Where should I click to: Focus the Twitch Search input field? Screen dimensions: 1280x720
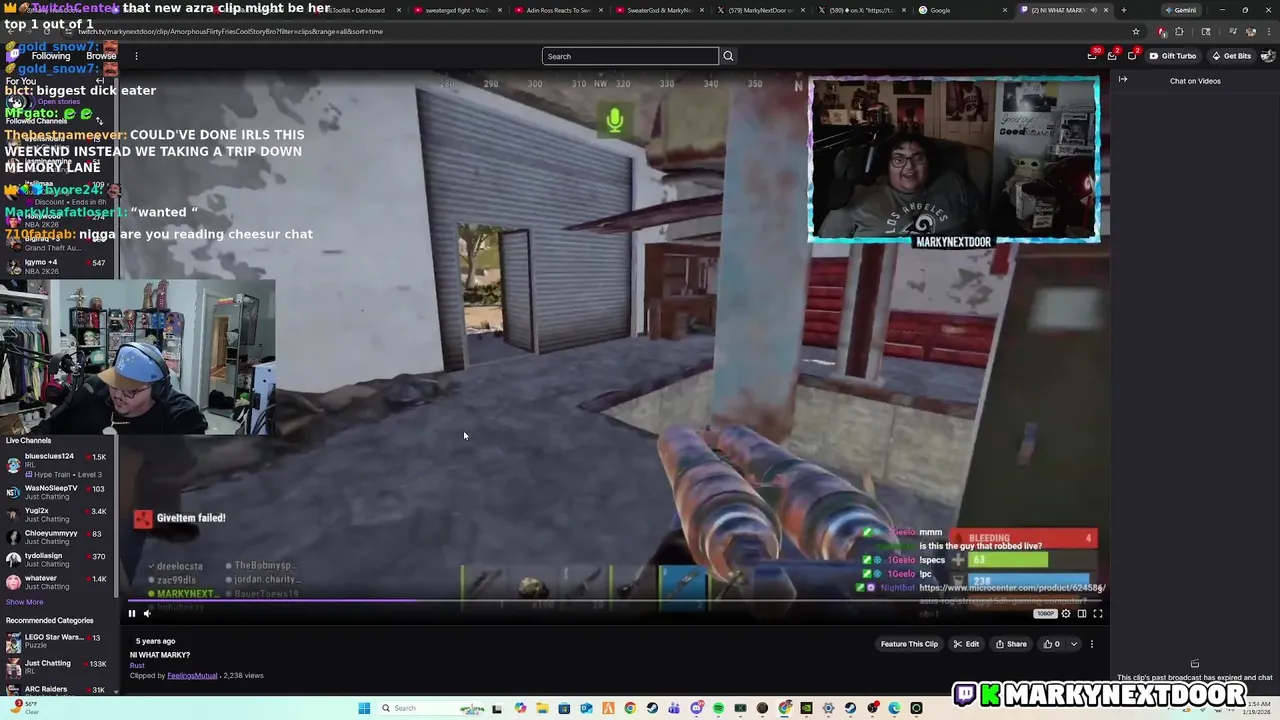(630, 56)
